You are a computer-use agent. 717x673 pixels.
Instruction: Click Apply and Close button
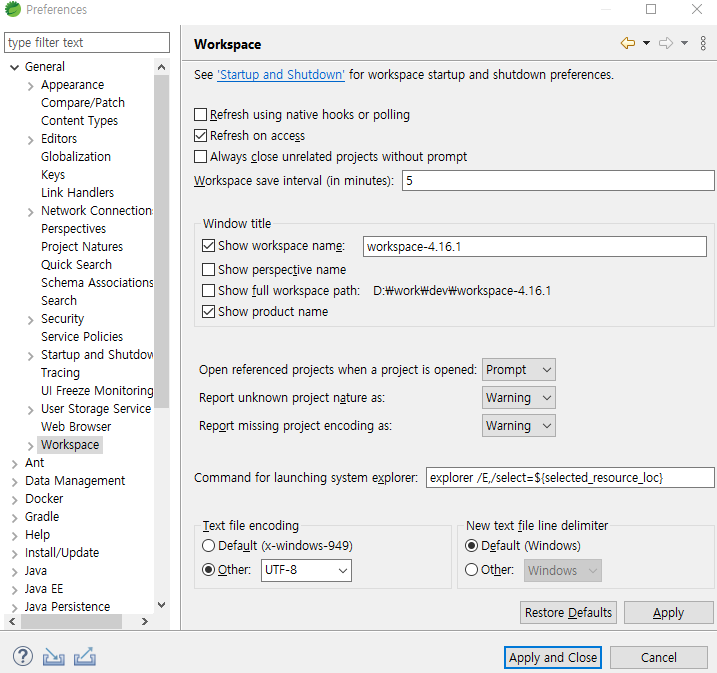point(553,657)
